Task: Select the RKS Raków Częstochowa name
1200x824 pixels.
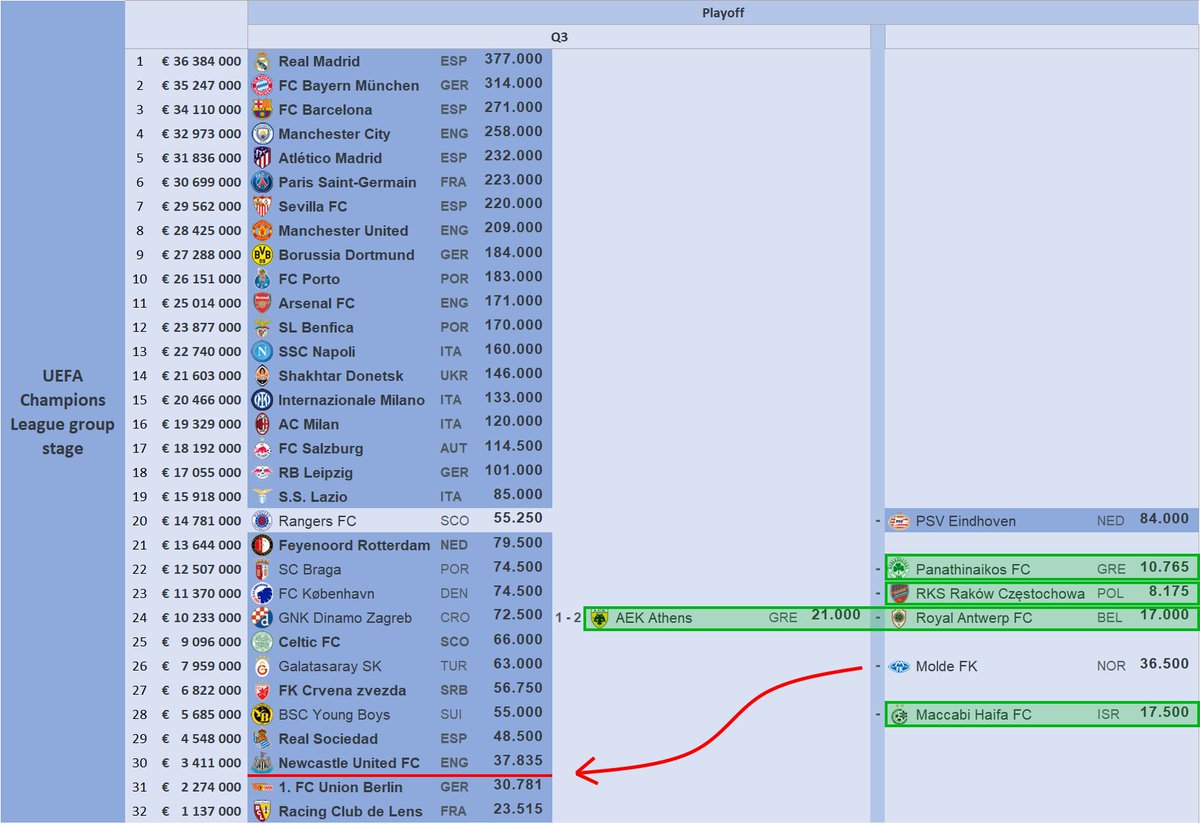Action: 1000,593
